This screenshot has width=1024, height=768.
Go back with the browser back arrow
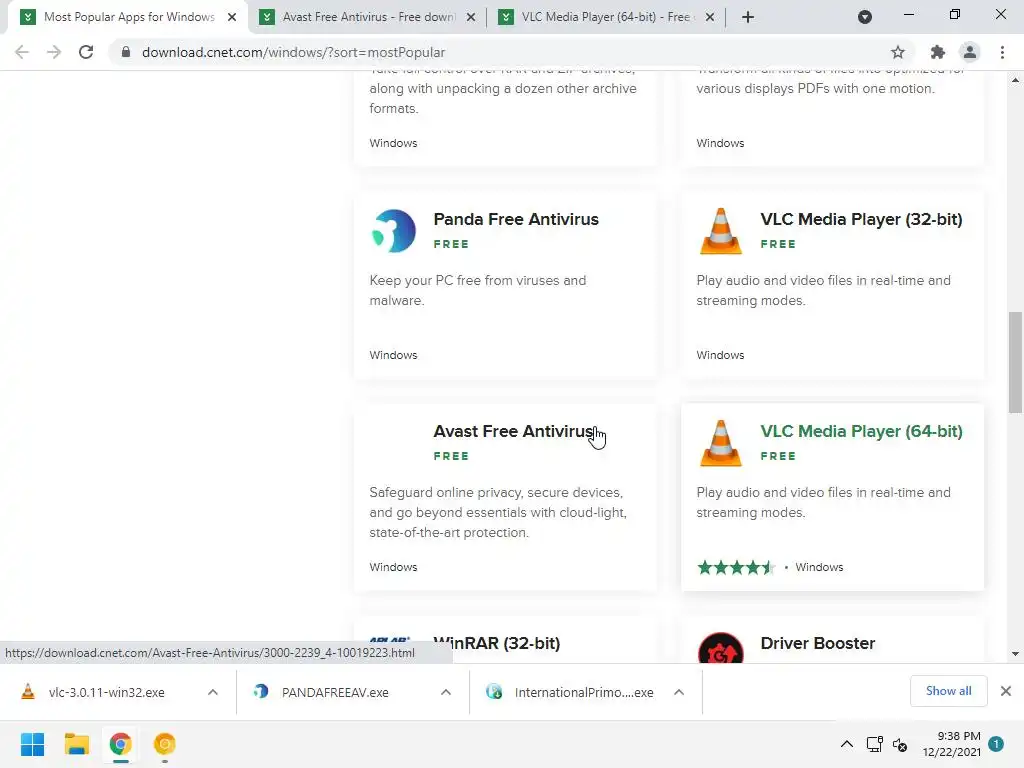coord(22,52)
